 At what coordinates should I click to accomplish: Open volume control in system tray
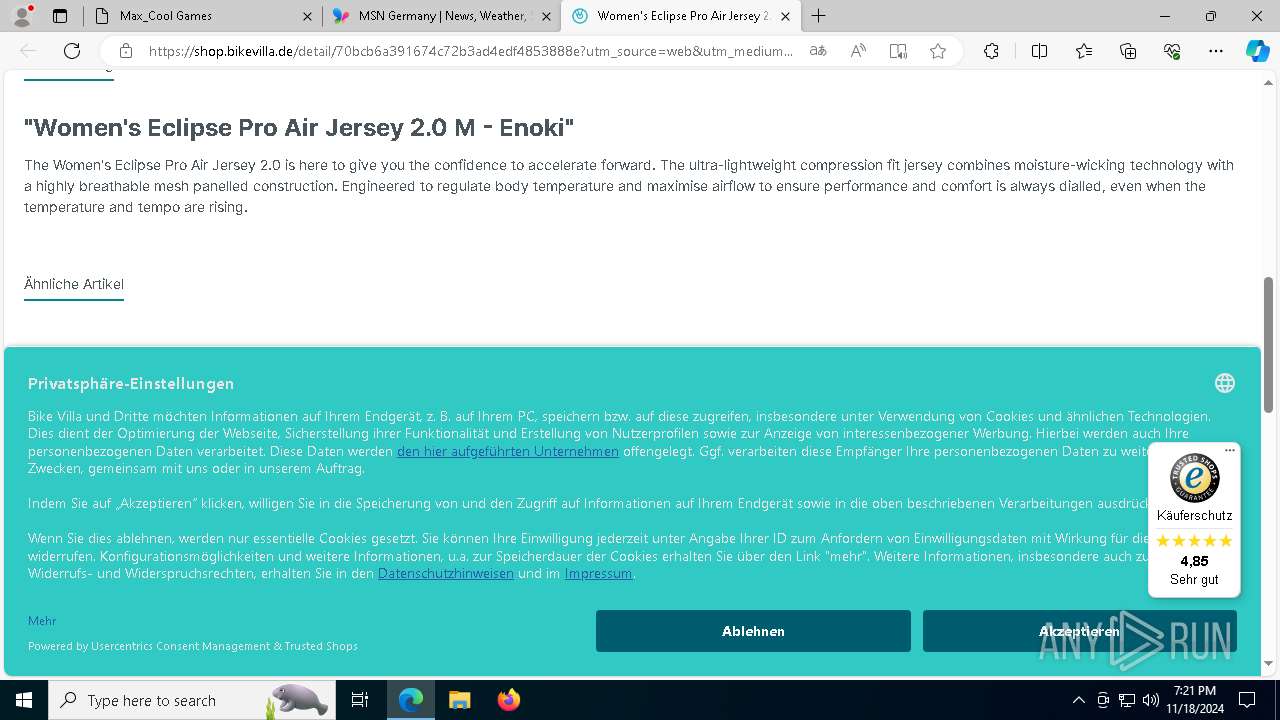[1151, 700]
